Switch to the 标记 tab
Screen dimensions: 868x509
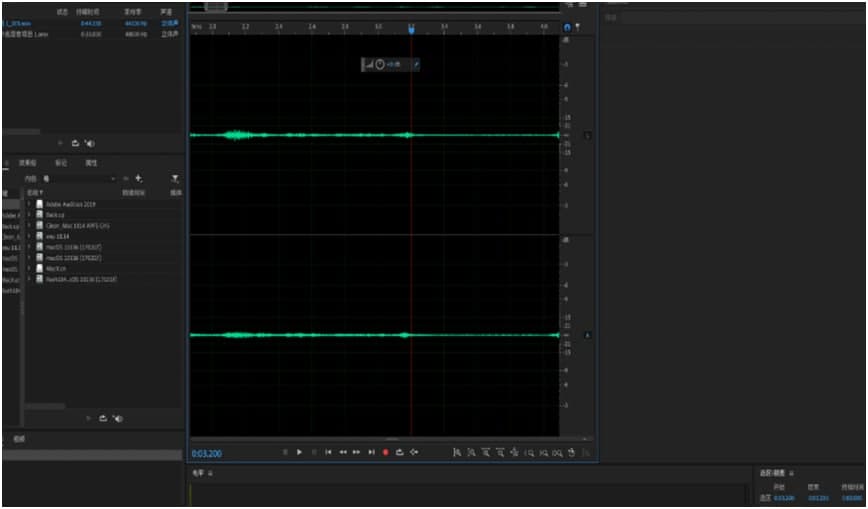click(x=61, y=163)
